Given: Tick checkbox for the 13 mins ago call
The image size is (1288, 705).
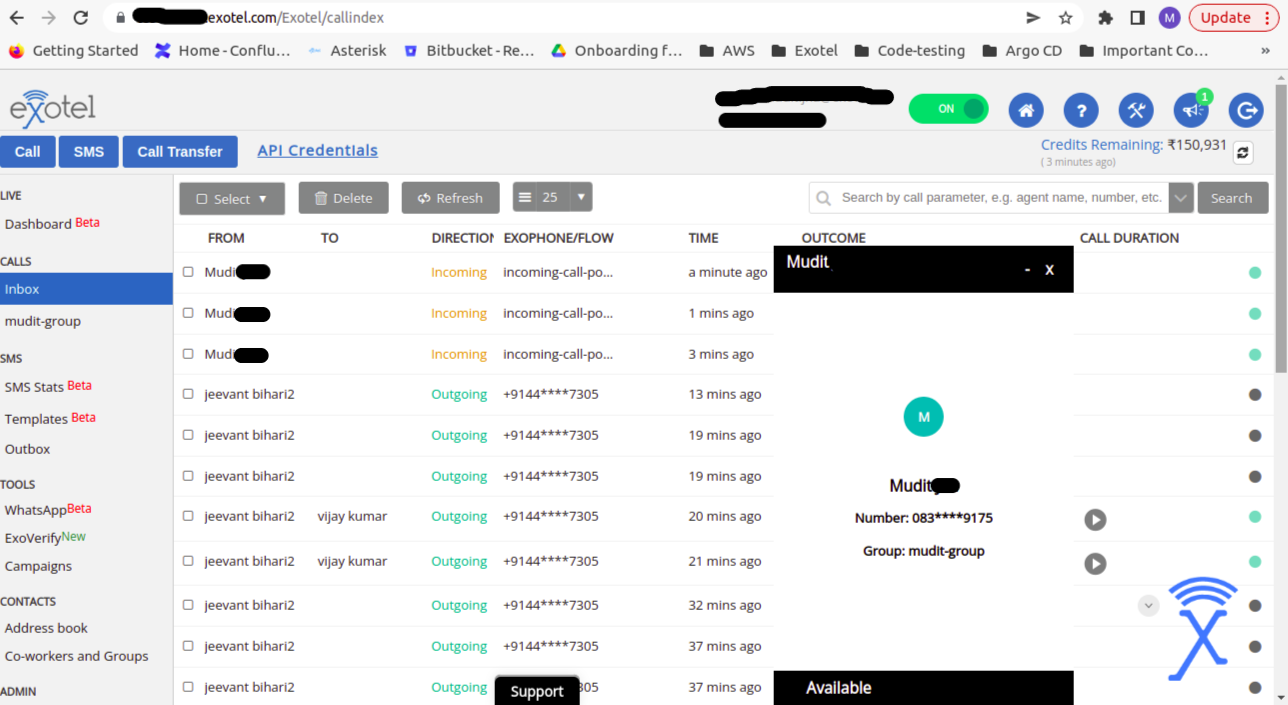Looking at the screenshot, I should (x=188, y=394).
